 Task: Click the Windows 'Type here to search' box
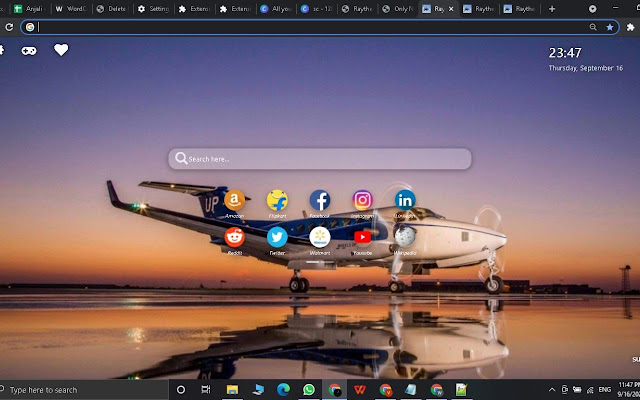pos(84,390)
